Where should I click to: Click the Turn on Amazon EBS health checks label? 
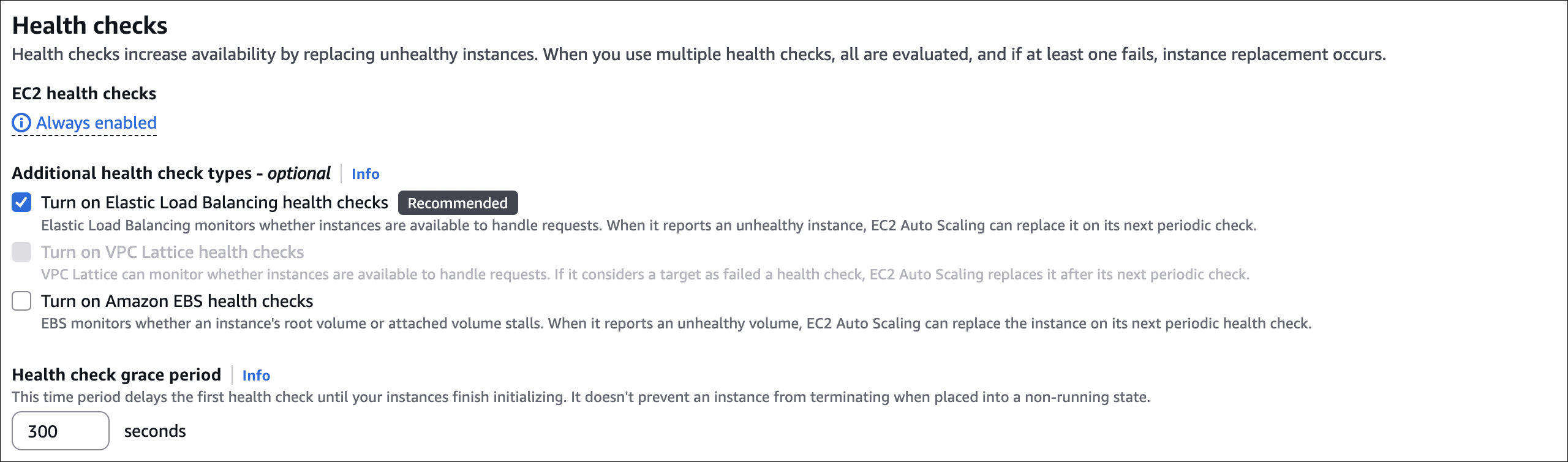tap(177, 301)
